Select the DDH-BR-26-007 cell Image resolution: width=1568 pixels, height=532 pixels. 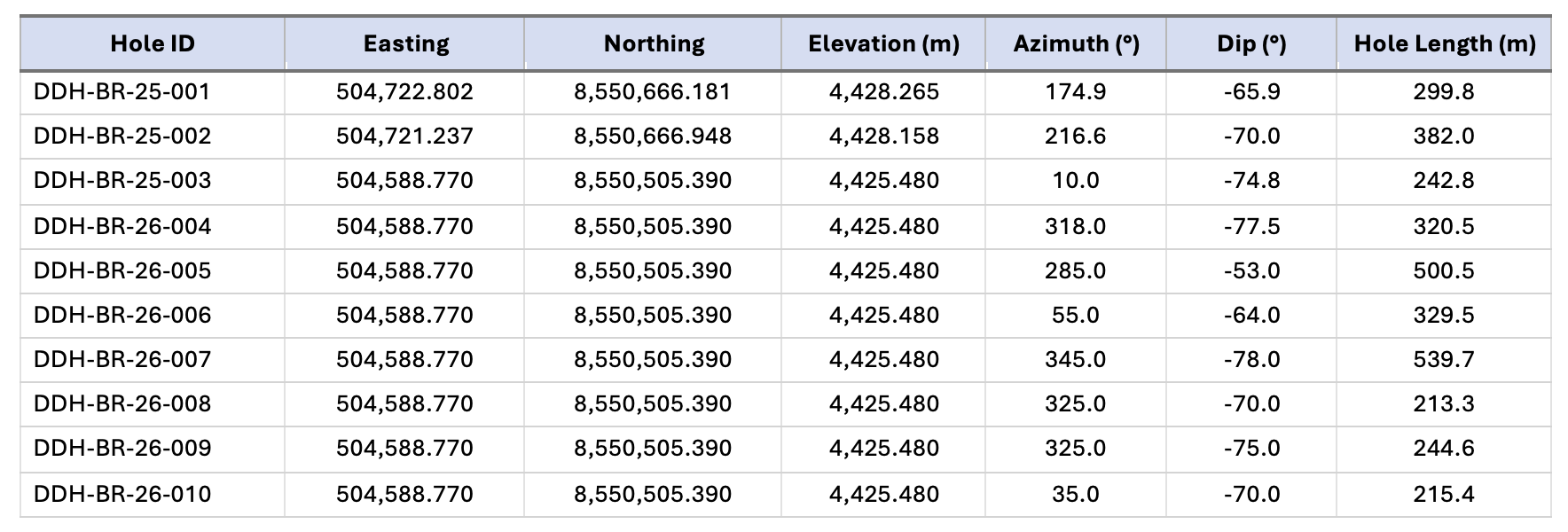122,359
